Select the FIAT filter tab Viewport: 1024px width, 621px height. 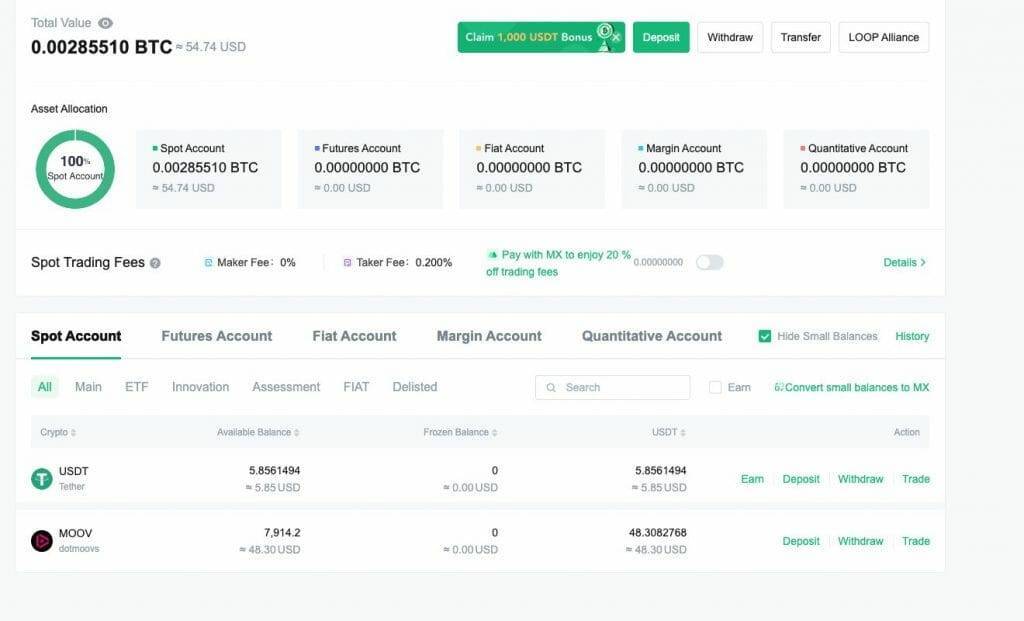356,387
